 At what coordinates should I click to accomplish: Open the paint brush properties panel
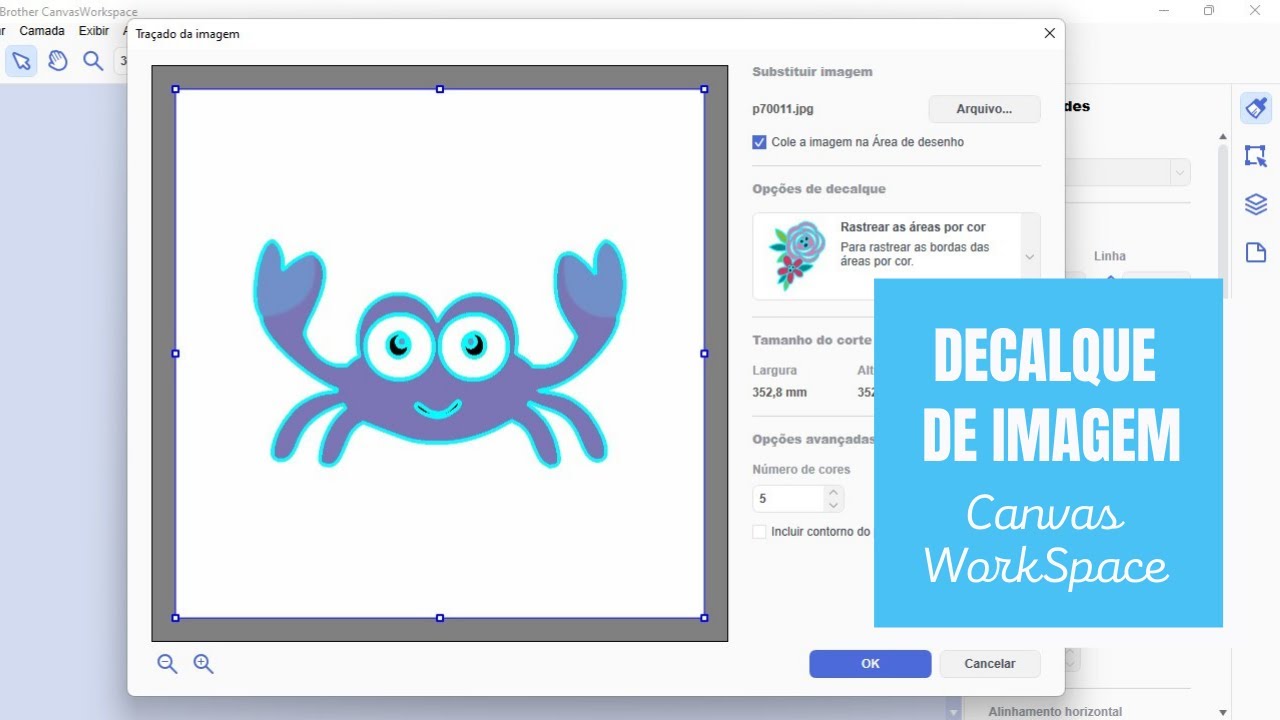pos(1256,107)
